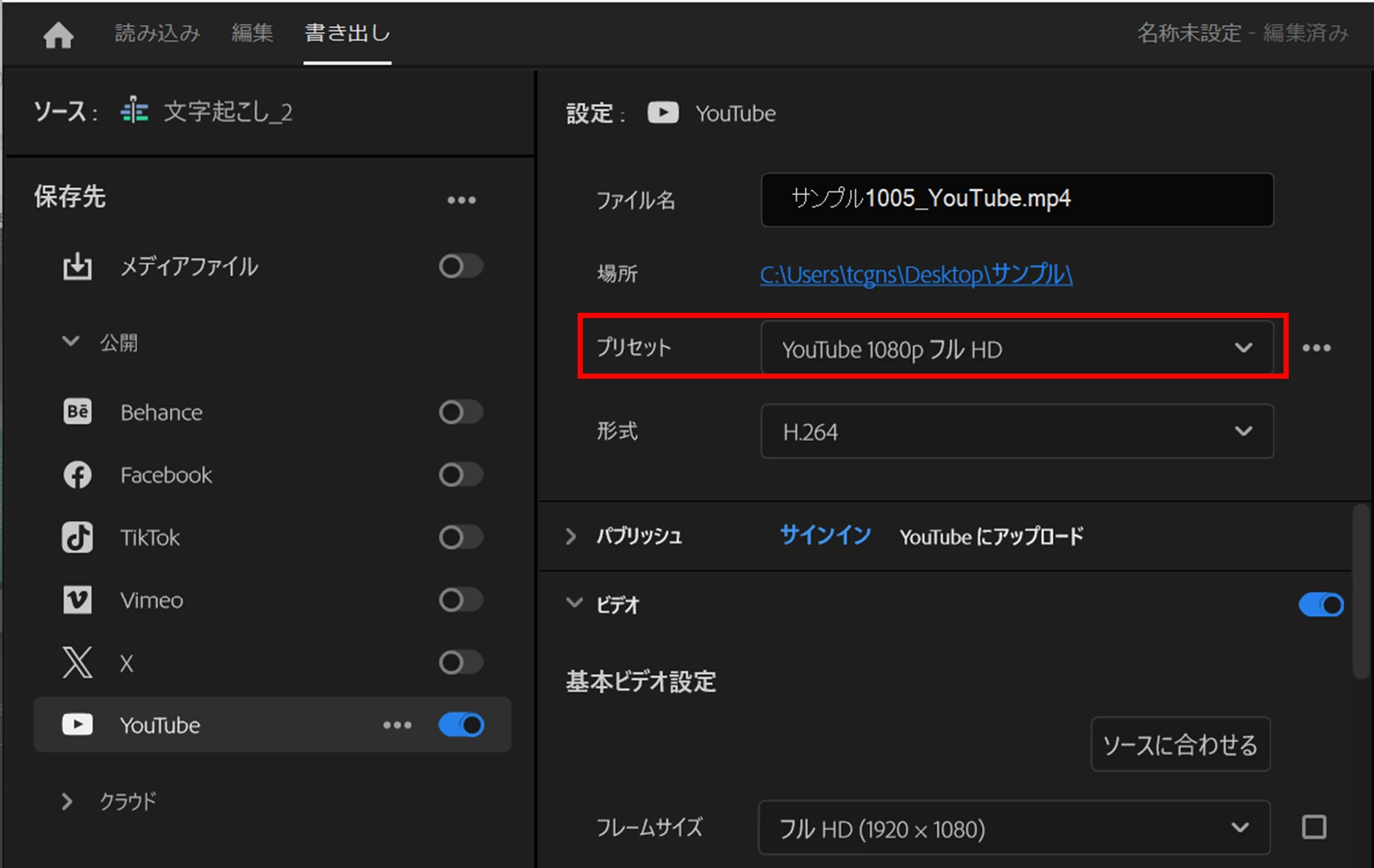
Task: Click the メディアファイル label
Action: (x=189, y=266)
